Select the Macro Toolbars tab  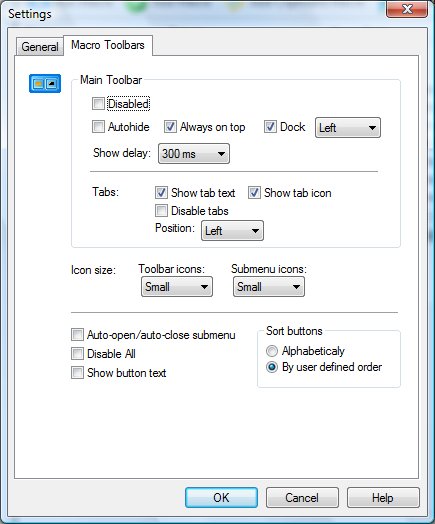point(108,45)
